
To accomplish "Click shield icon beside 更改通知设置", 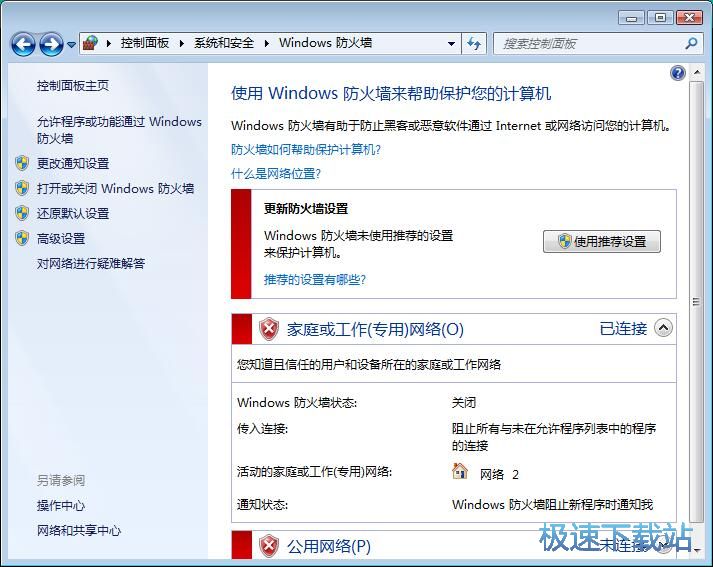I will 22,163.
